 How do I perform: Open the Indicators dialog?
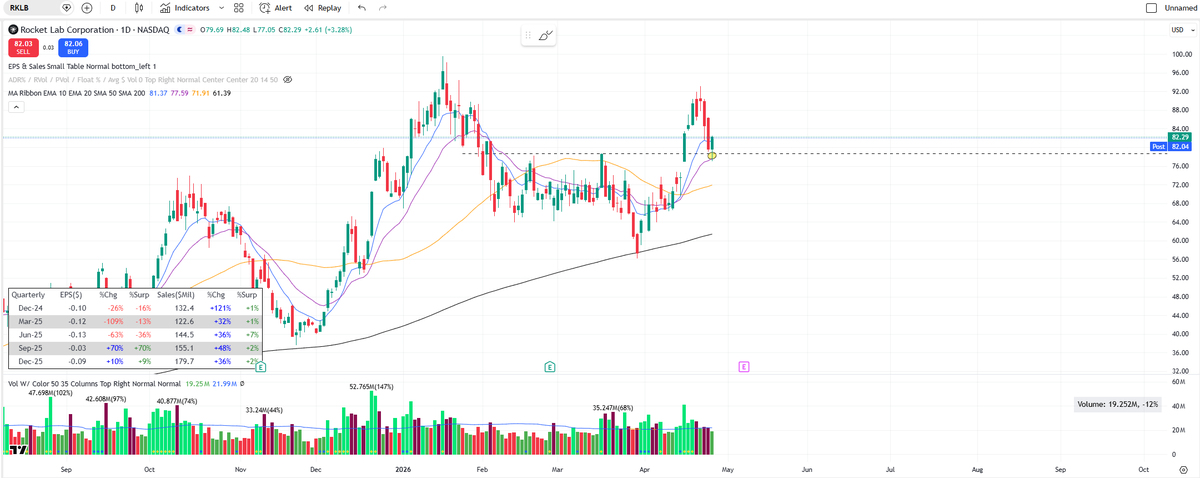tap(185, 7)
